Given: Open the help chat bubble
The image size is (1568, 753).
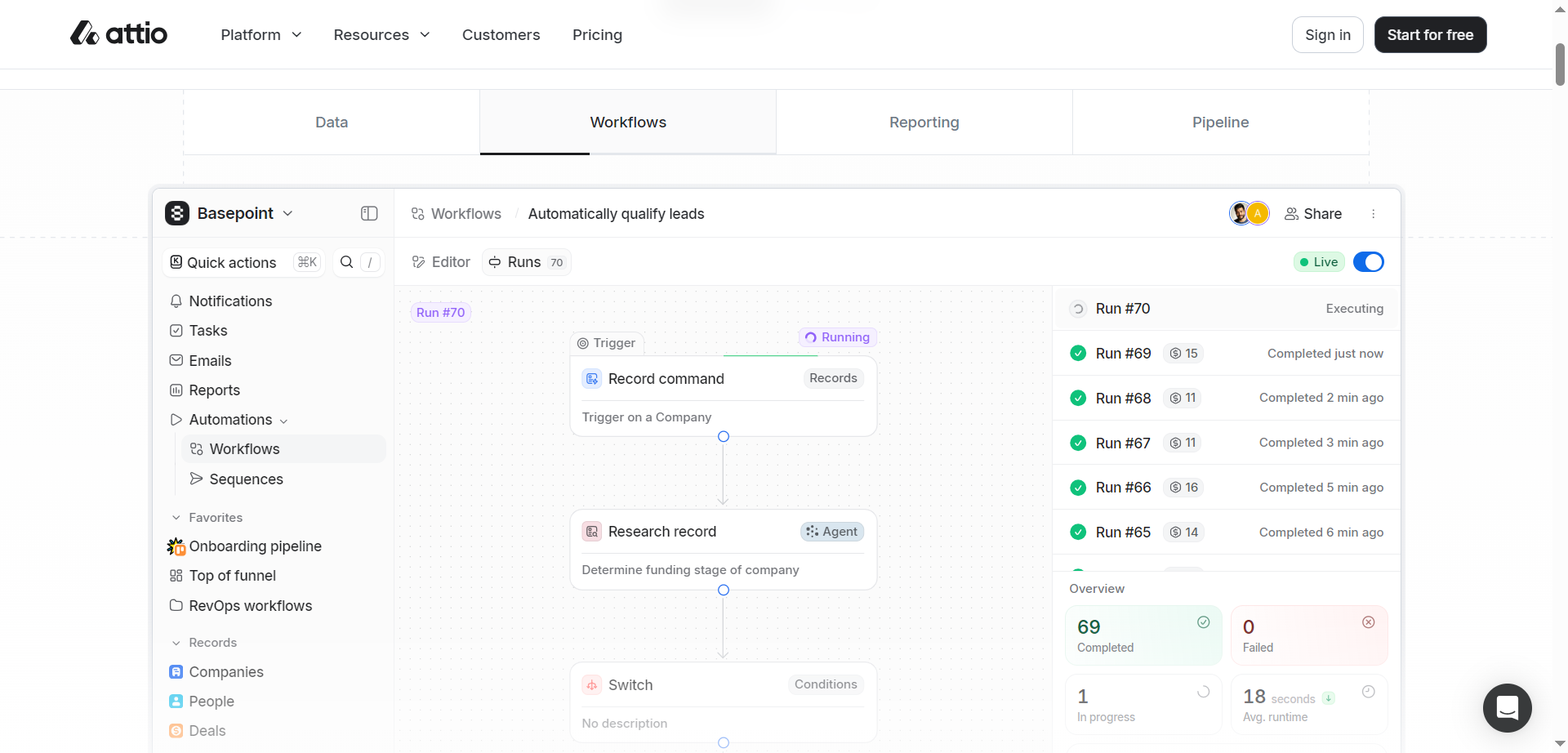Looking at the screenshot, I should [x=1507, y=708].
